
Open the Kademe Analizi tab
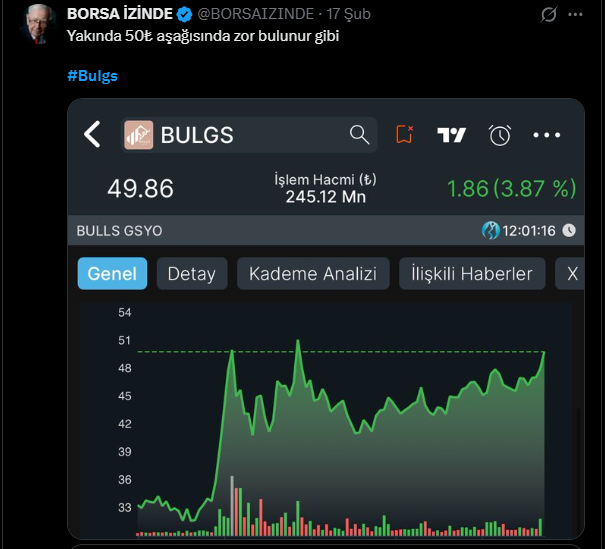pos(313,274)
